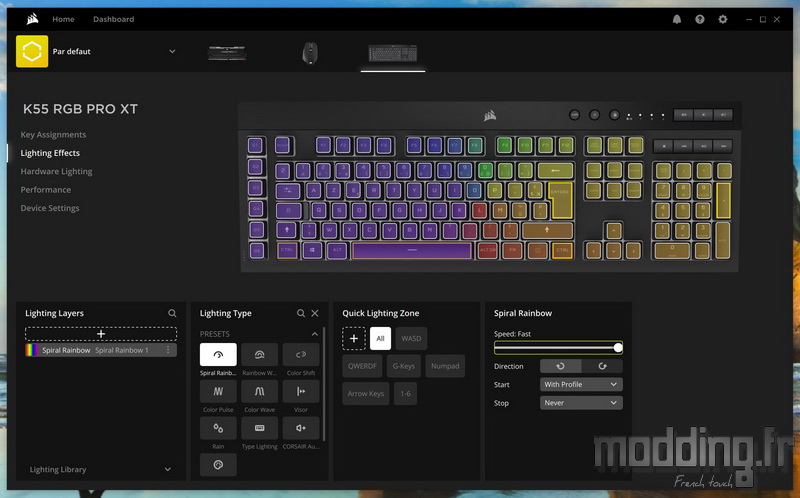Select the mouse device thumbnail
This screenshot has width=800, height=498.
310,53
